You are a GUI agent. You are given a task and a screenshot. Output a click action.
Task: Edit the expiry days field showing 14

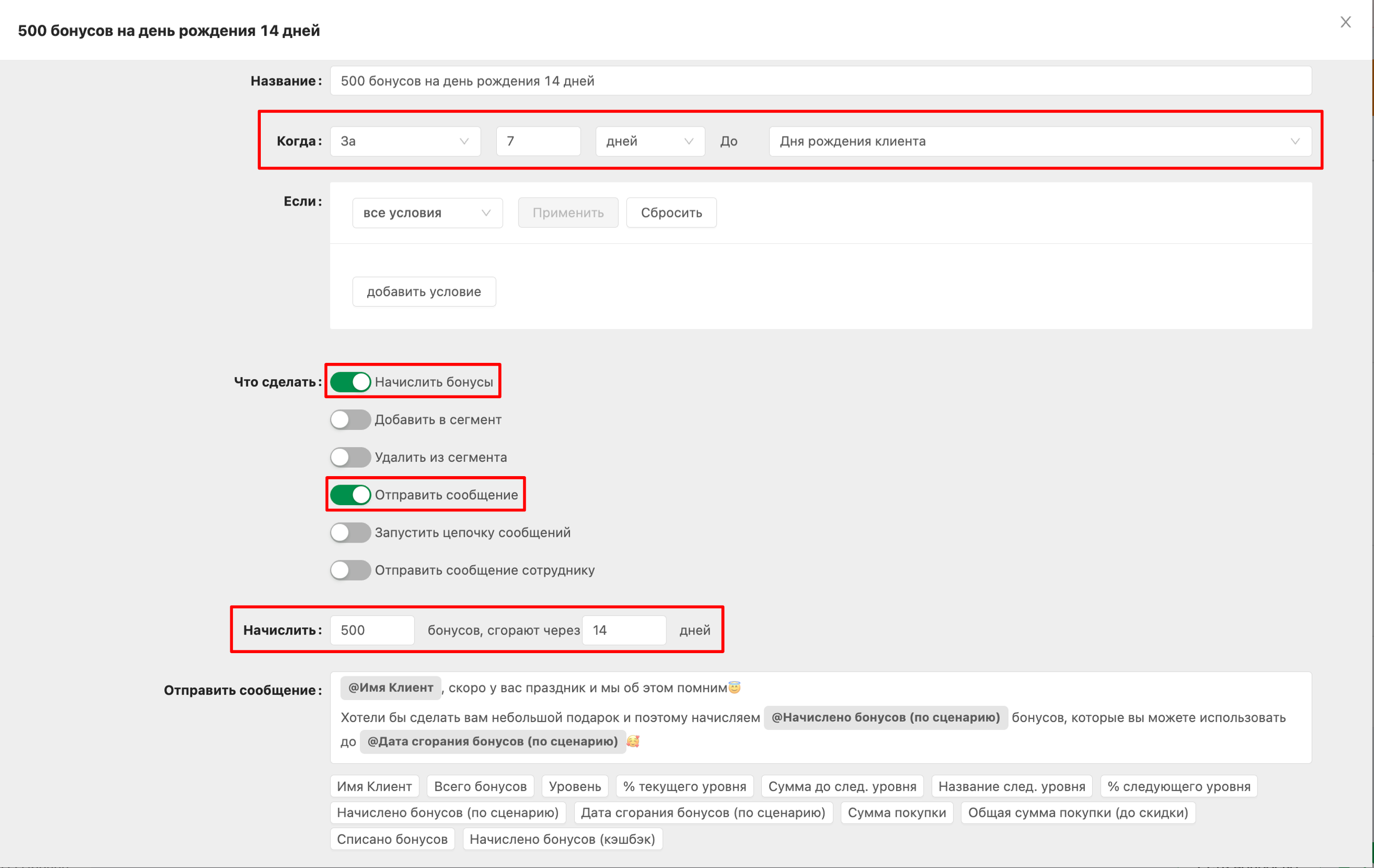(624, 629)
